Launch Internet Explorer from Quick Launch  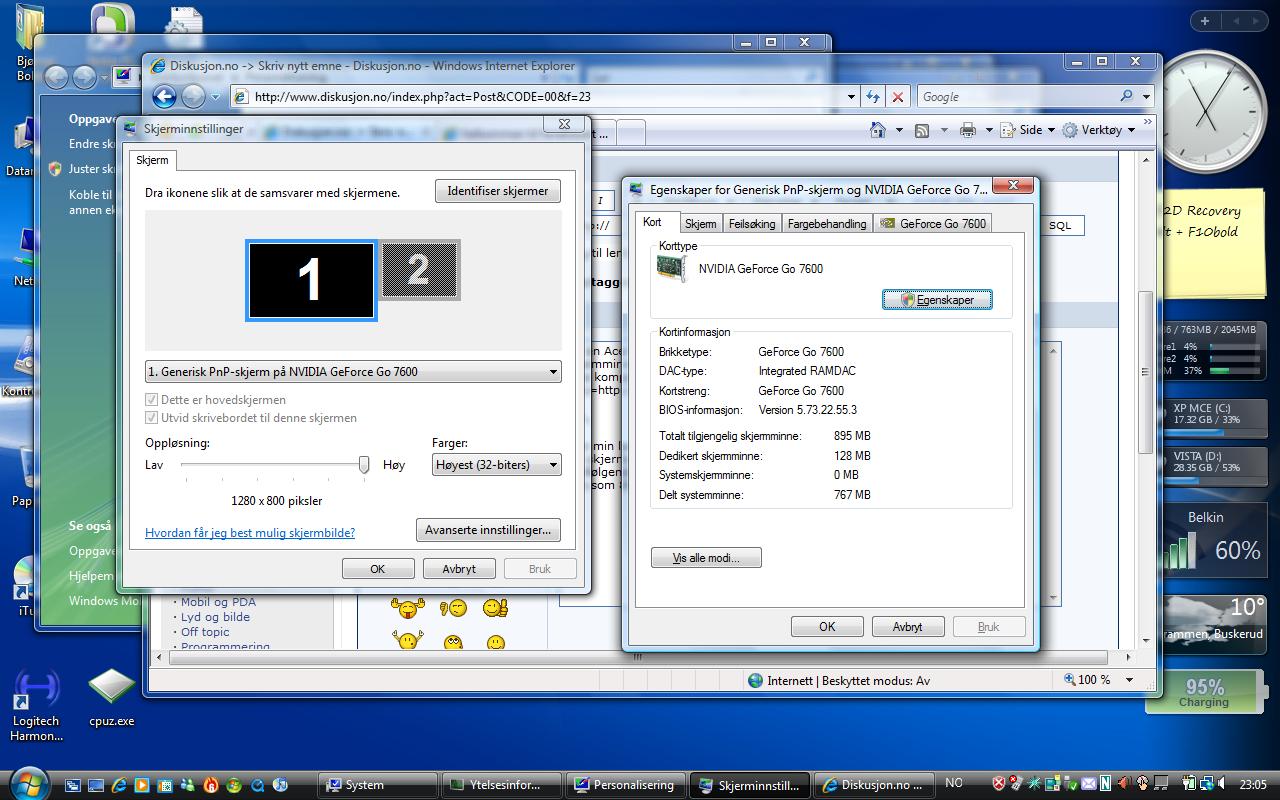tap(120, 785)
